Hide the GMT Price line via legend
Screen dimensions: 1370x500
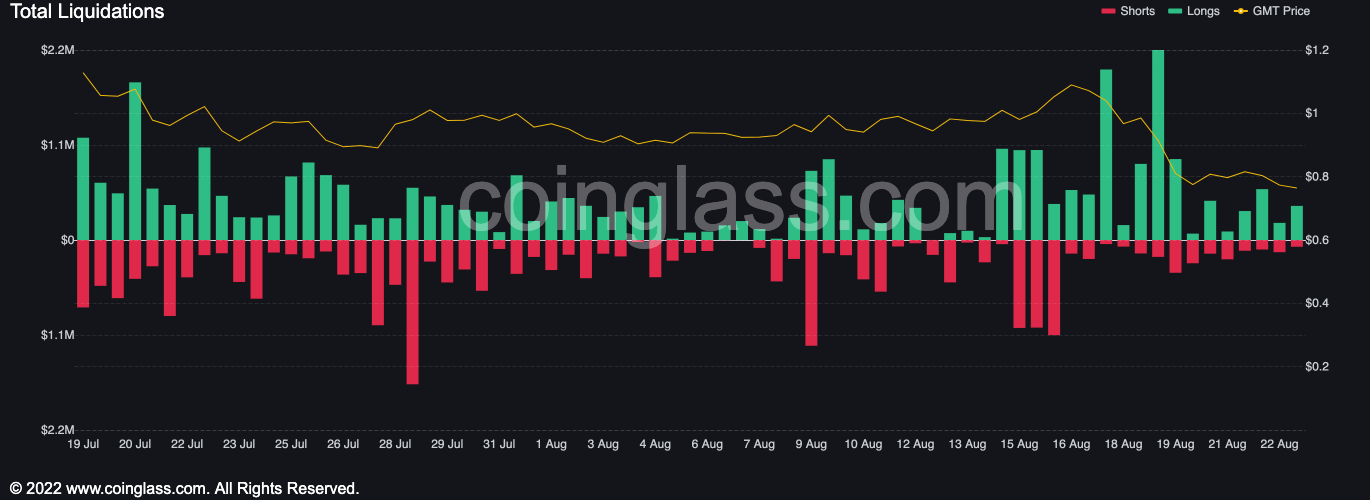(1281, 11)
